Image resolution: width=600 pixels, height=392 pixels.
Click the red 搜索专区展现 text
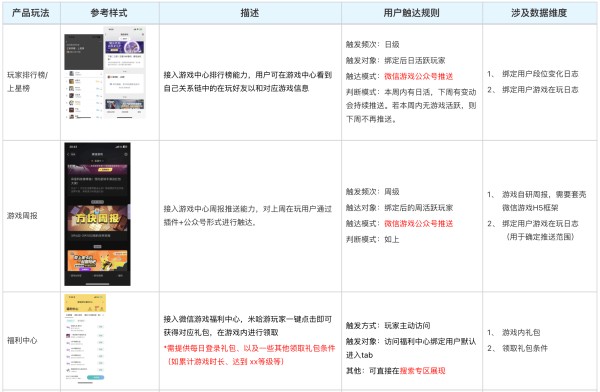(422, 371)
